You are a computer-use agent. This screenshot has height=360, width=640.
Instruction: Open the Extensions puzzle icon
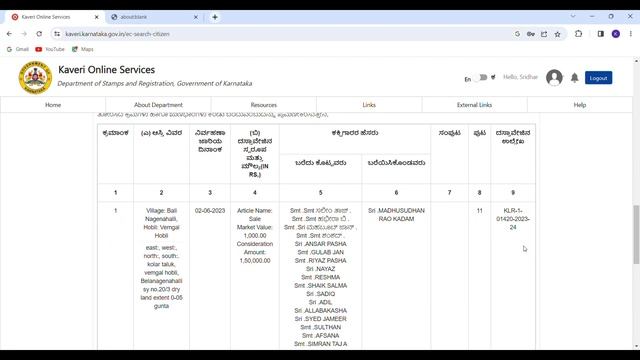[578, 34]
